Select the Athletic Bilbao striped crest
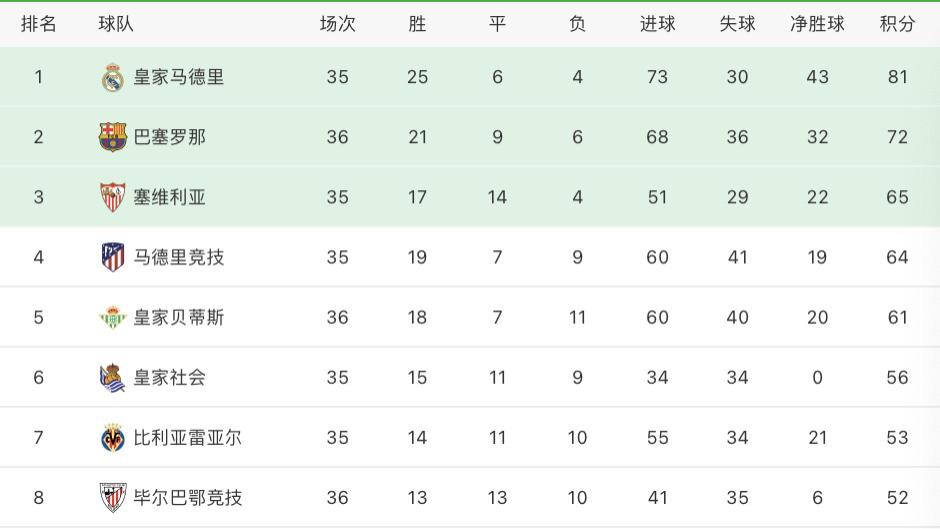Screen dimensions: 940x529 113,497
